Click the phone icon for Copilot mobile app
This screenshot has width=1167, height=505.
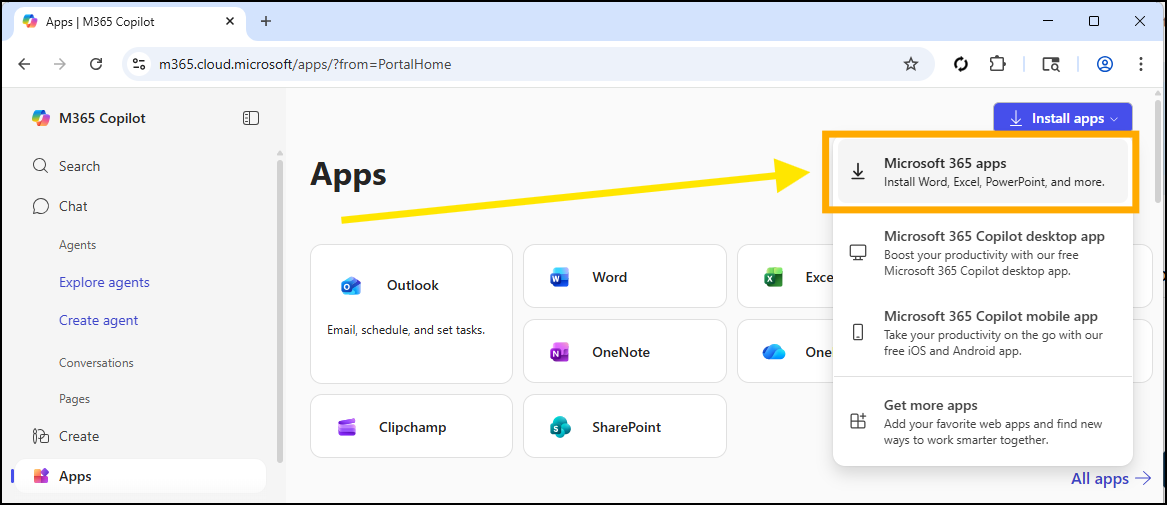858,332
